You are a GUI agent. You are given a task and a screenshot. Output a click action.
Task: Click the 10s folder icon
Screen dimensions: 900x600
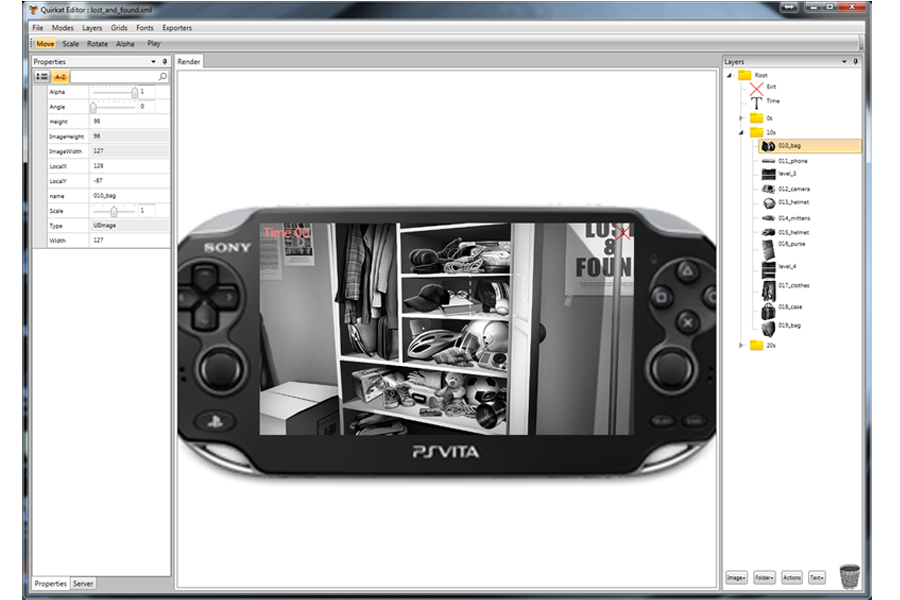point(757,132)
